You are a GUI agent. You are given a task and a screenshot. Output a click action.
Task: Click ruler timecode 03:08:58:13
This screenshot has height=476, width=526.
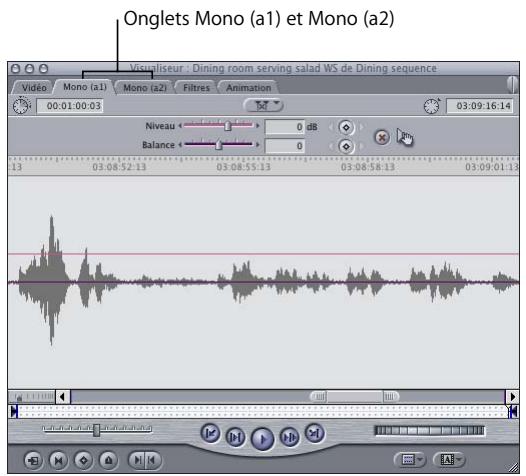[367, 167]
